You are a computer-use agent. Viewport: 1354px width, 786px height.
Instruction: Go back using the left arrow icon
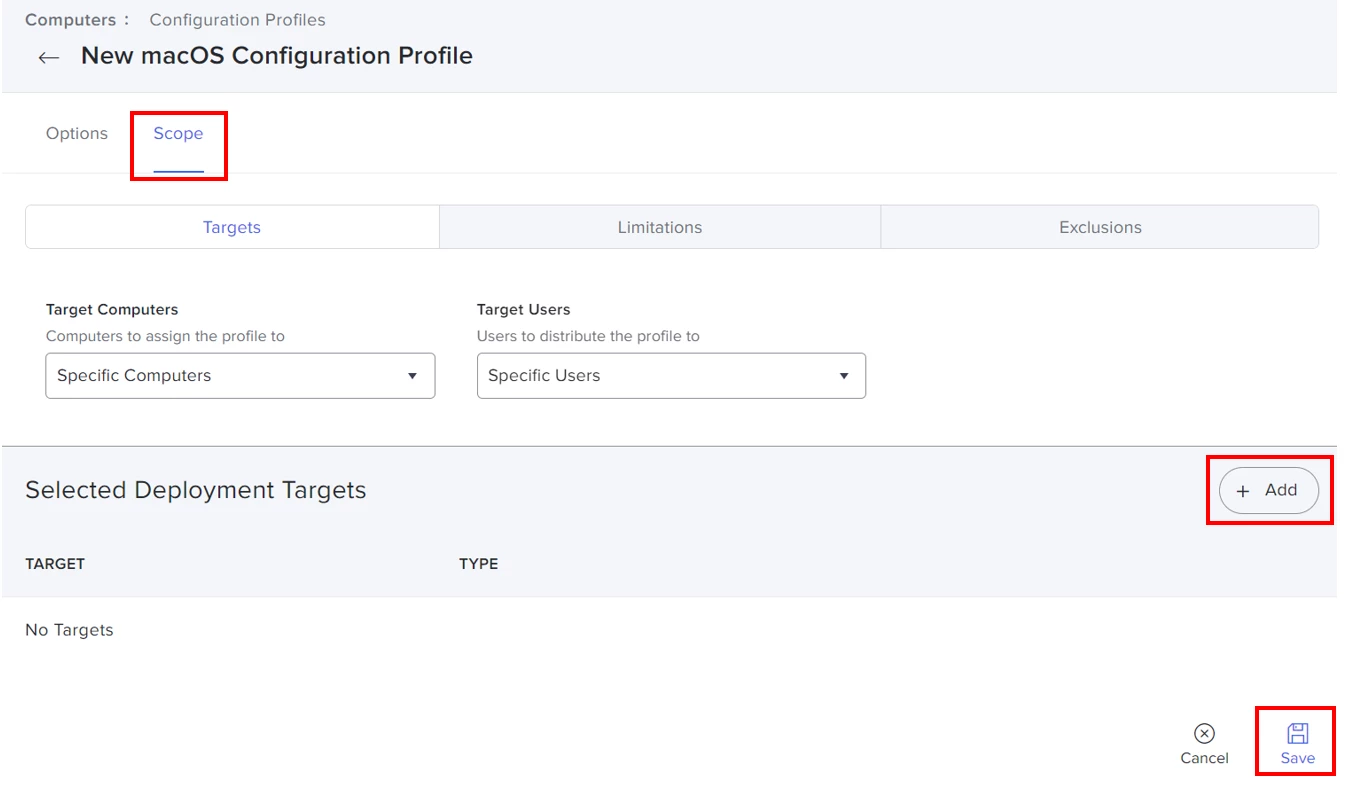48,57
